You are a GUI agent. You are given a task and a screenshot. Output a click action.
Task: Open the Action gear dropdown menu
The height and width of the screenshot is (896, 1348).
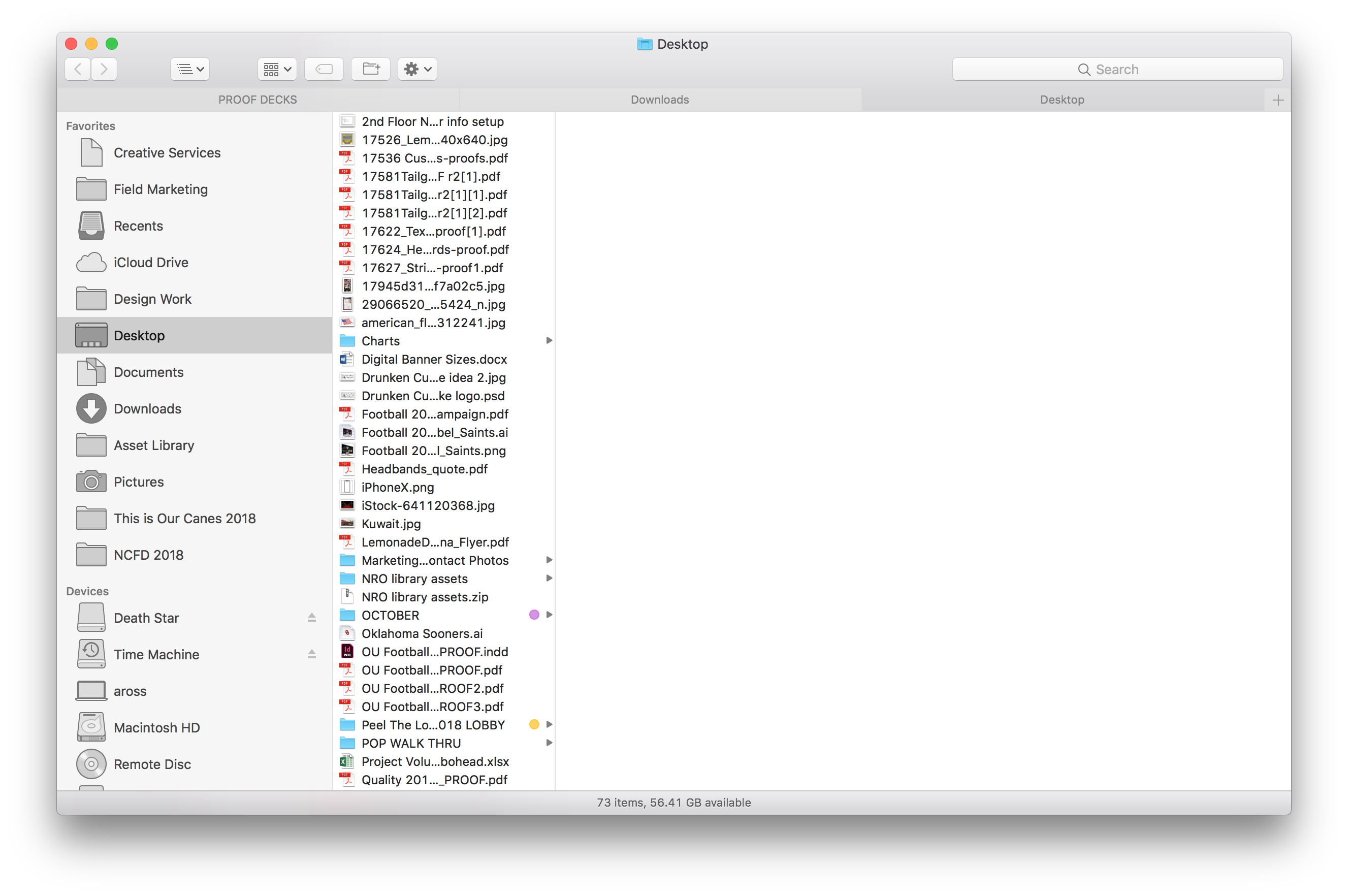point(417,69)
